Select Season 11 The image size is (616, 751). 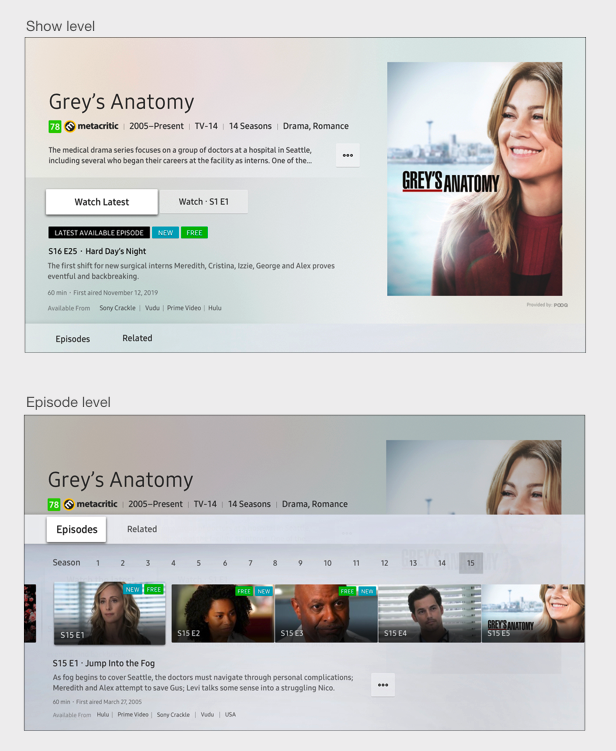[x=356, y=563]
